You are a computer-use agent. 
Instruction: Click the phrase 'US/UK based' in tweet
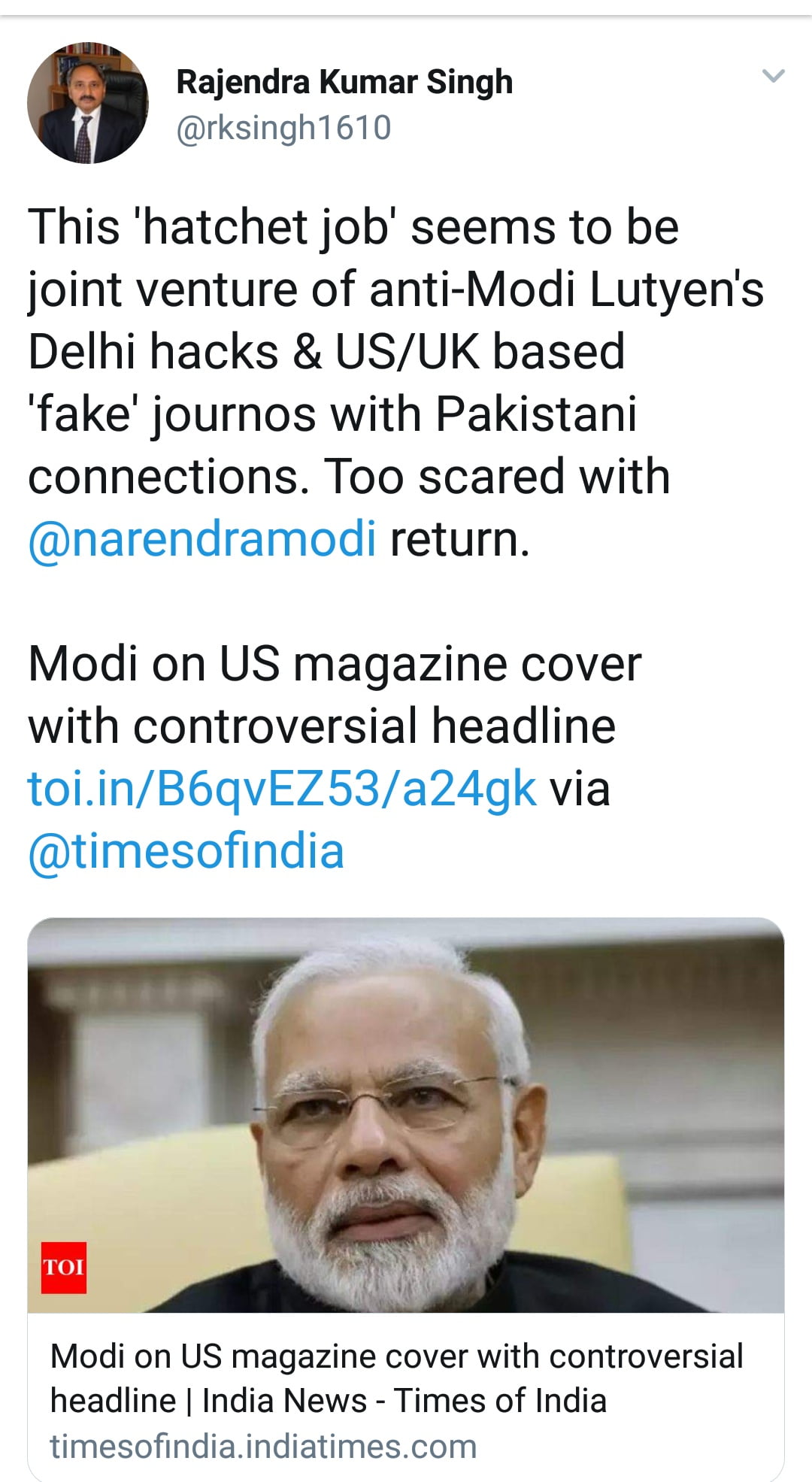[x=480, y=352]
